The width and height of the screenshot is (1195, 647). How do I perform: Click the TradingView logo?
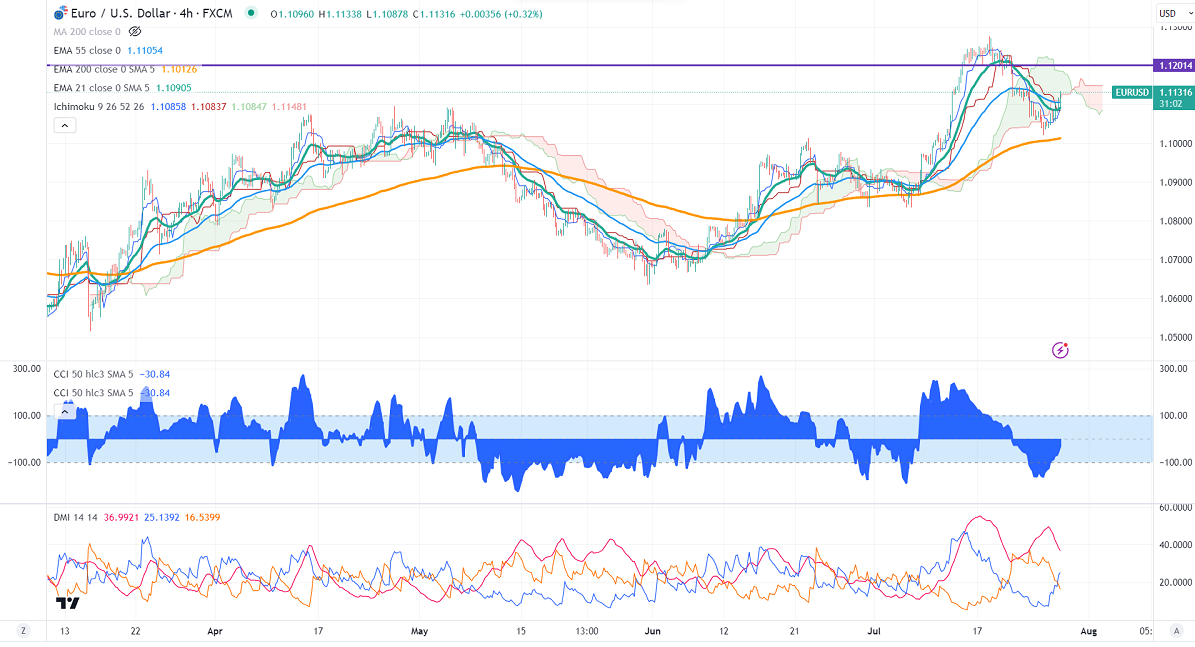pyautogui.click(x=67, y=604)
